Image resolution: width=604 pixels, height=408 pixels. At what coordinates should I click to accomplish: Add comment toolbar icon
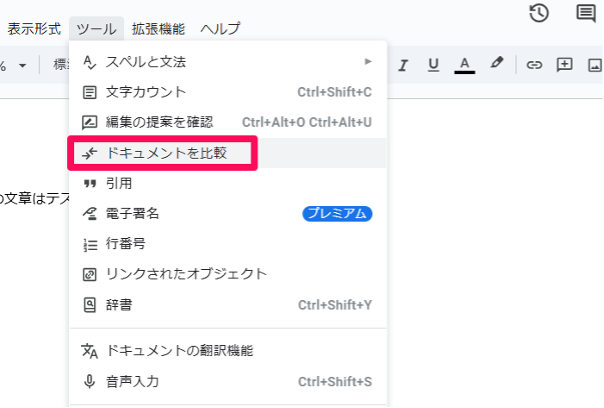(564, 64)
